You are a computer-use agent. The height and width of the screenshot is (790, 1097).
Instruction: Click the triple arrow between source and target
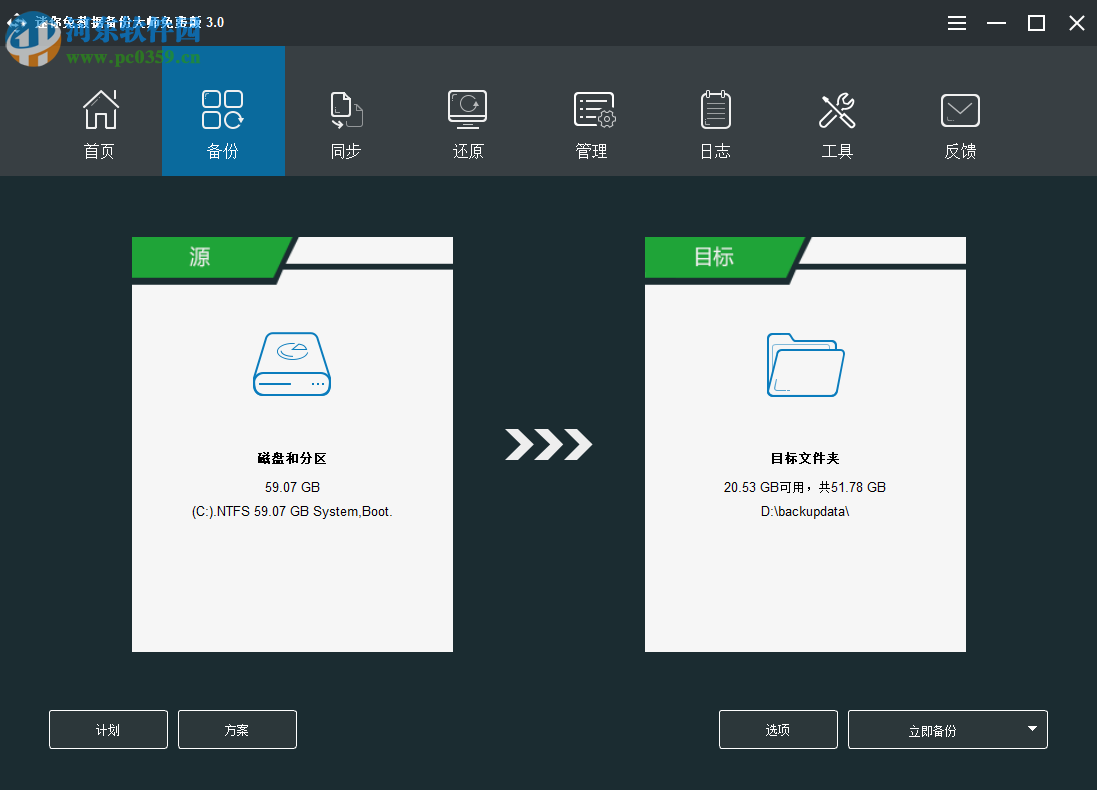point(548,444)
